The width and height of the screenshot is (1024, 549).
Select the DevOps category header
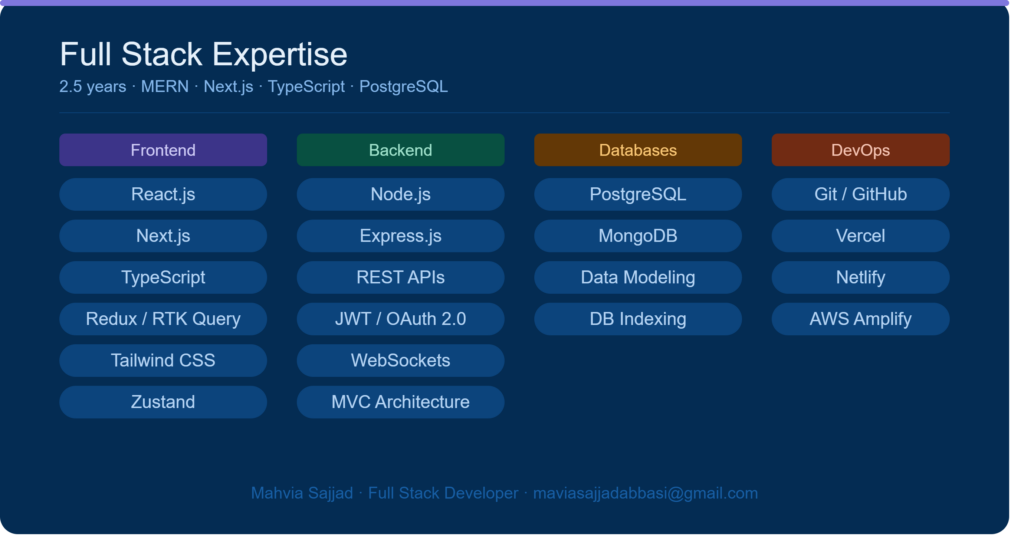[860, 150]
